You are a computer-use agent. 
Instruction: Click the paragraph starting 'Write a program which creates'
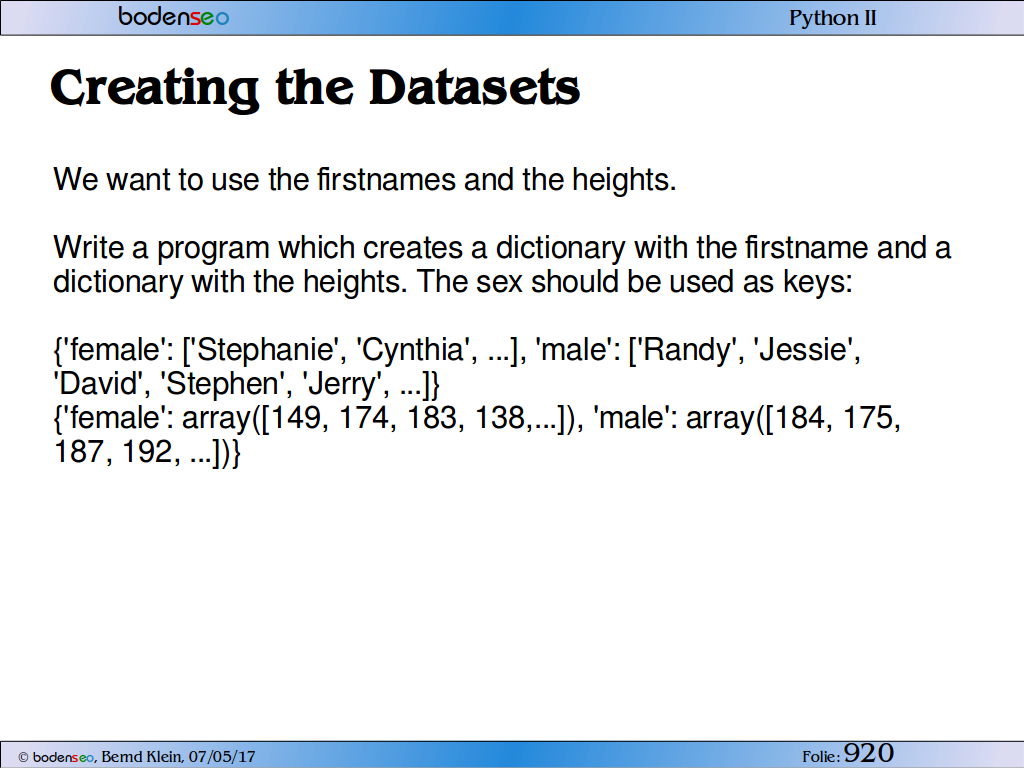tap(502, 264)
